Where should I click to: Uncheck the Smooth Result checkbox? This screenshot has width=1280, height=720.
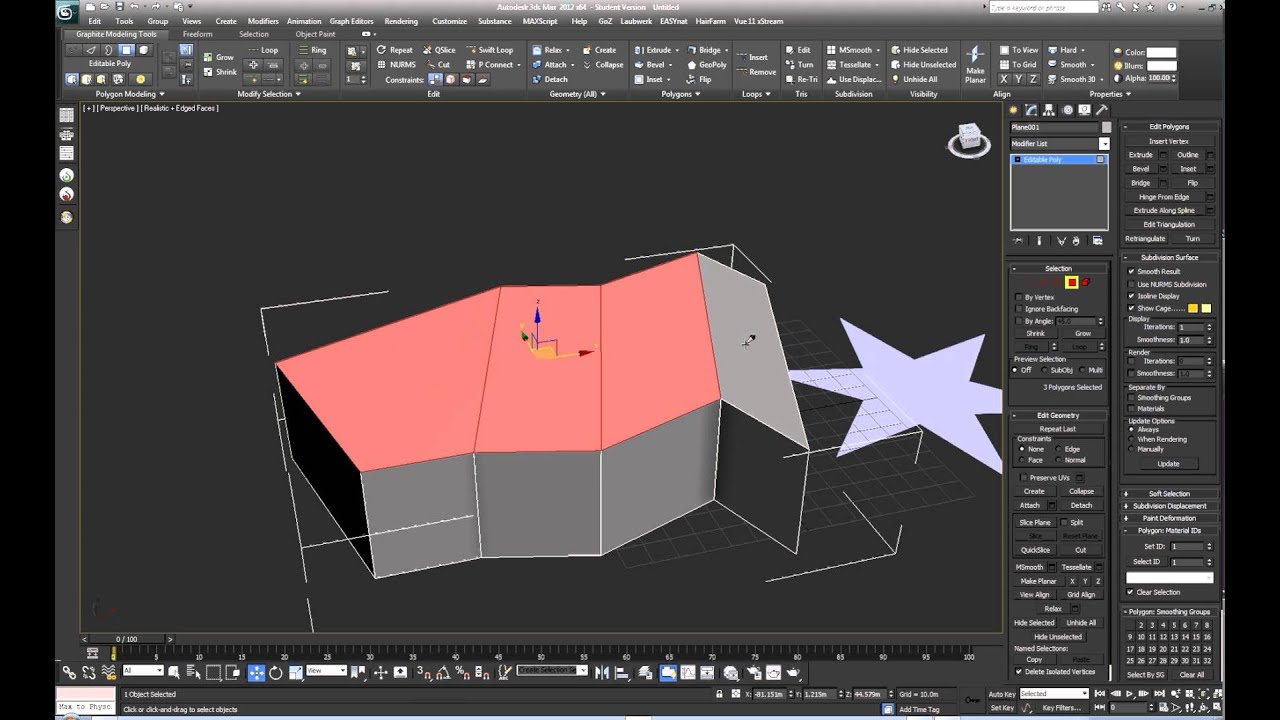tap(1131, 271)
